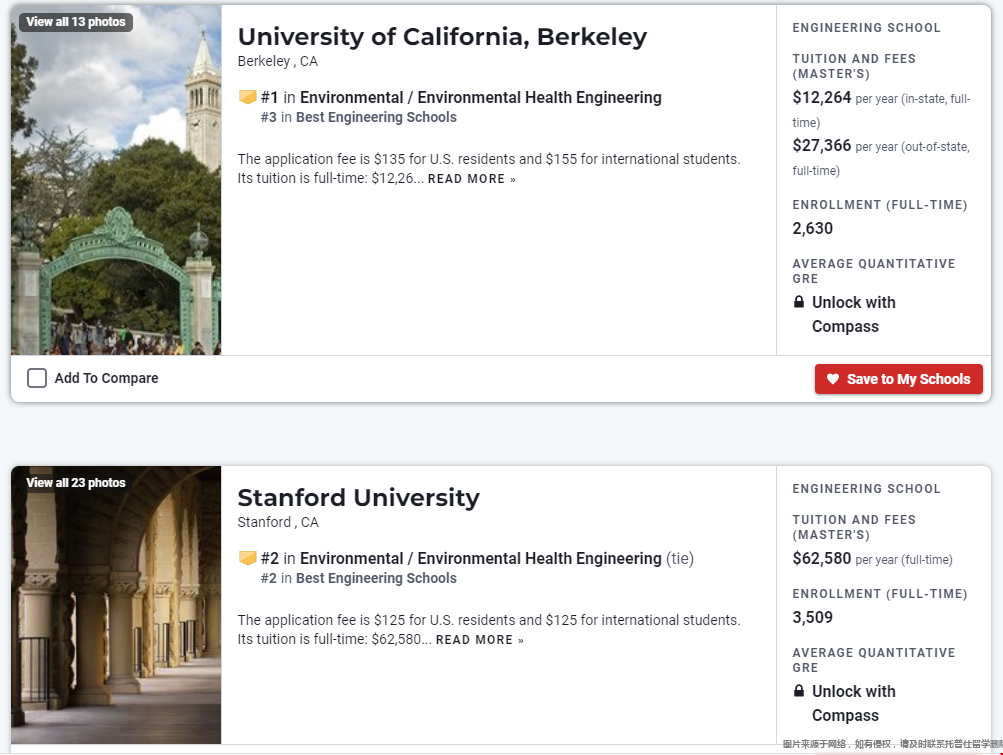Screen dimensions: 1003x755
Task: Click the Stanford arcade photo
Action: [x=116, y=605]
